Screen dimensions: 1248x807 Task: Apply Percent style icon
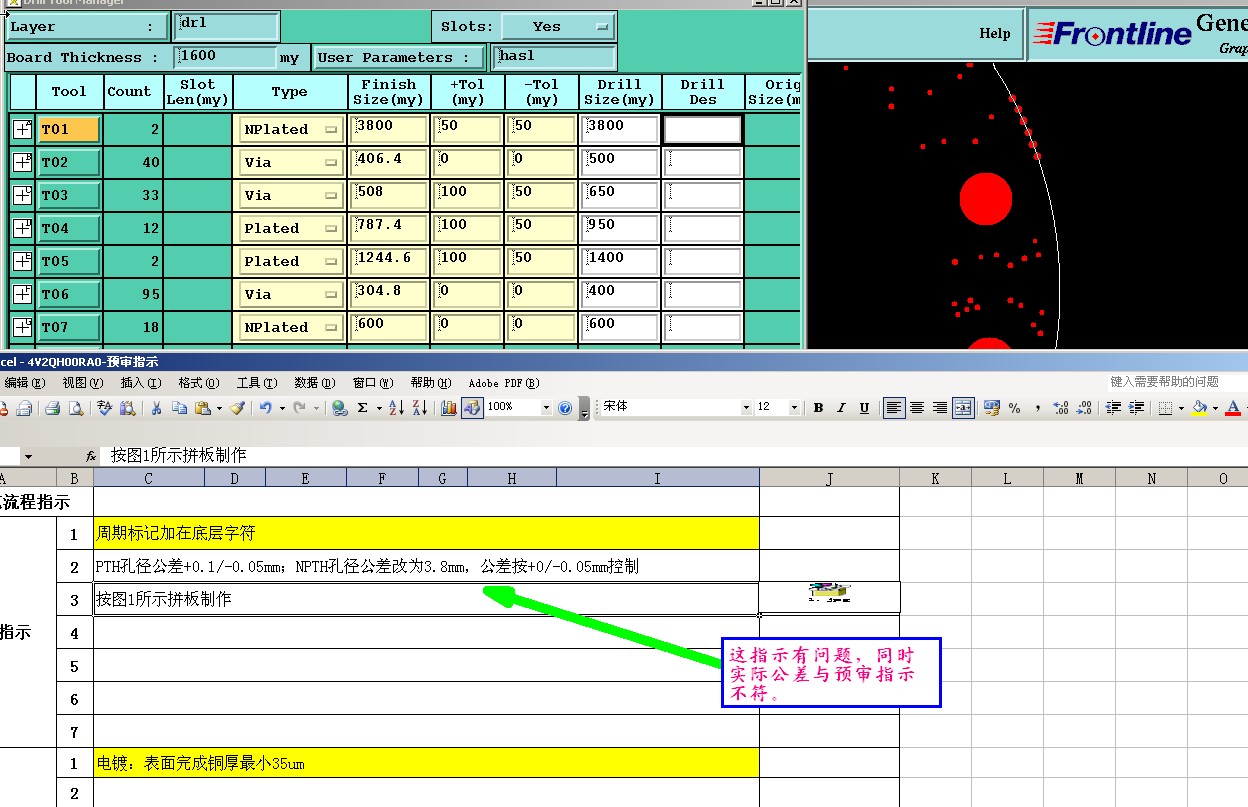click(x=1015, y=408)
